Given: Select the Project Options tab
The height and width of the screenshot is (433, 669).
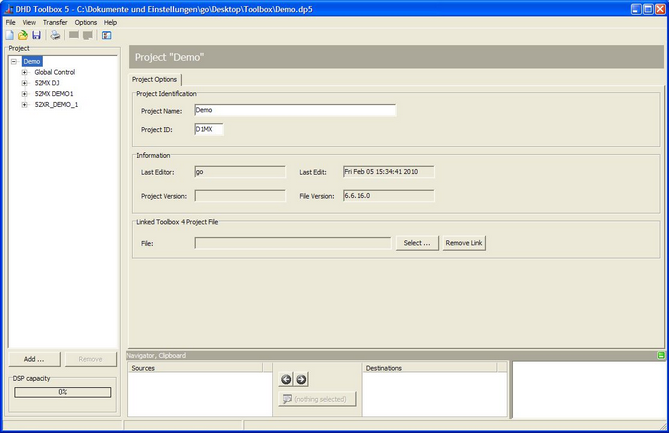Looking at the screenshot, I should pyautogui.click(x=154, y=79).
